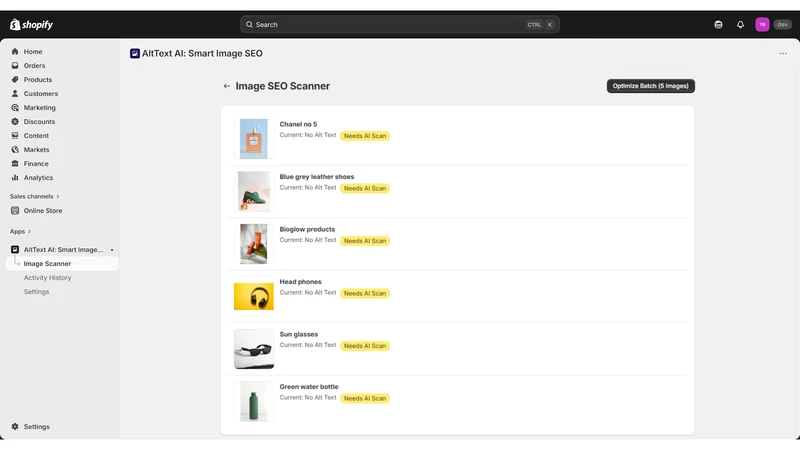
Task: Click Needs AI Scan badge for leather shoes
Action: tap(365, 188)
